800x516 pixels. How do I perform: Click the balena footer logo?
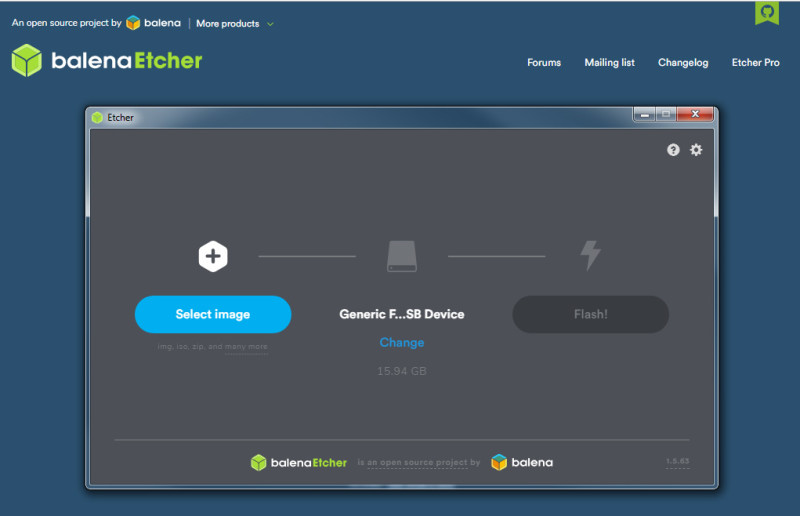tap(522, 462)
